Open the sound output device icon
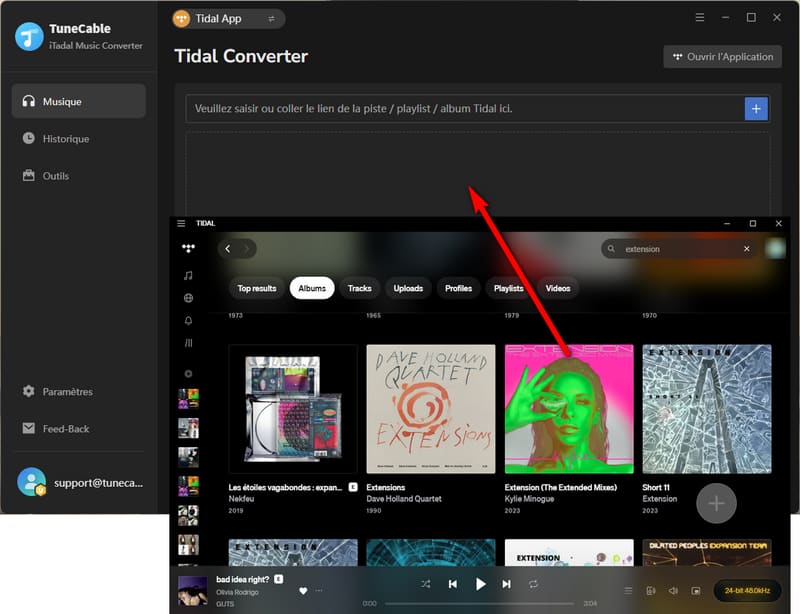Screen dimensions: 800x614 click(x=651, y=591)
